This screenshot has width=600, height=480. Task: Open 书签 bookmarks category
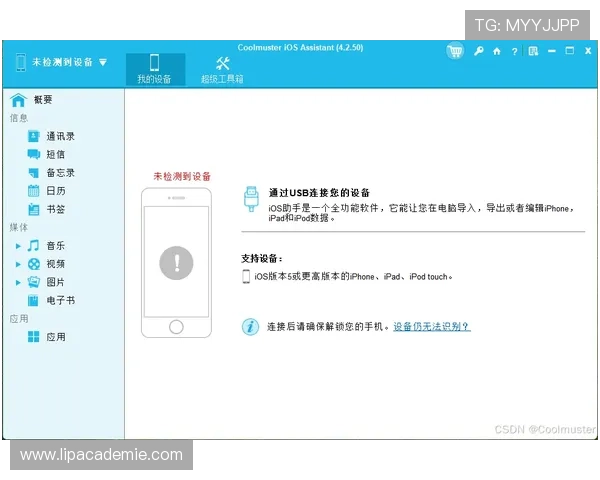coord(56,209)
